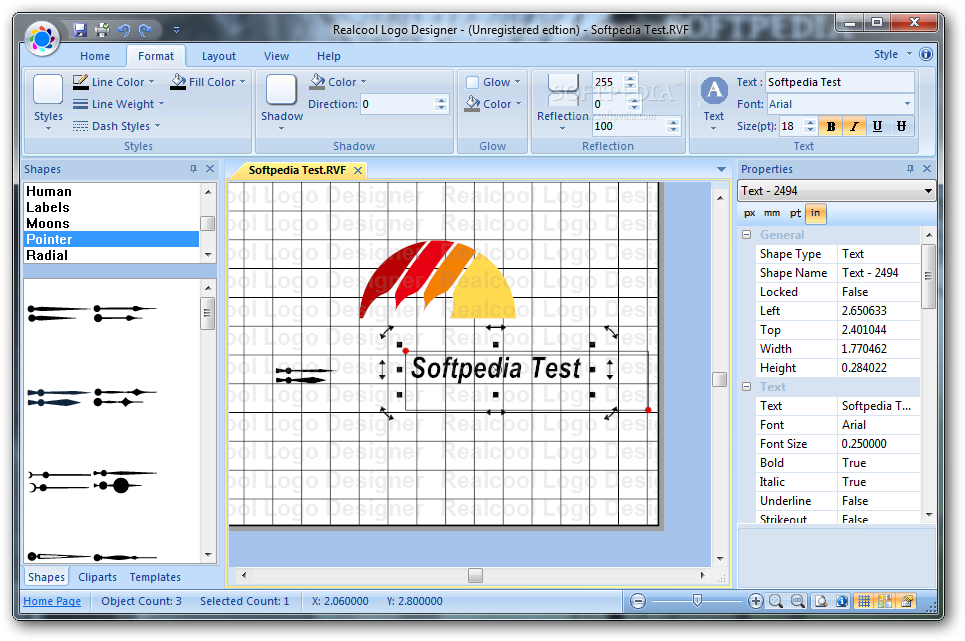Click the Reflection preset button
965x641 pixels.
563,102
